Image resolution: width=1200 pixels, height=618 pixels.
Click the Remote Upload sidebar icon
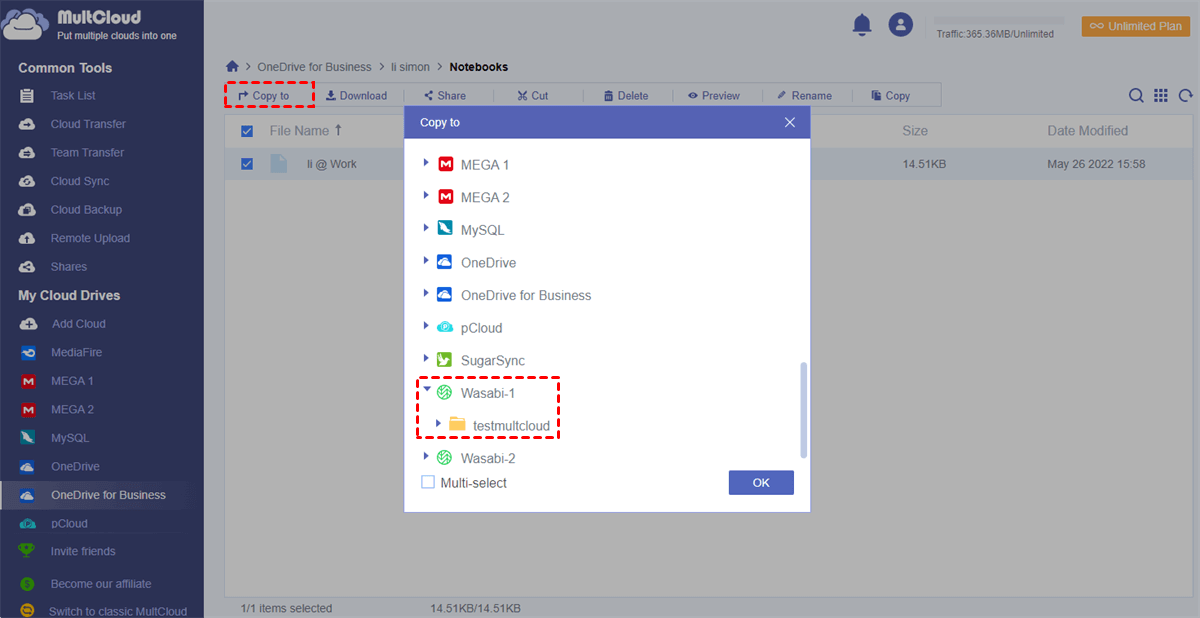tap(29, 238)
